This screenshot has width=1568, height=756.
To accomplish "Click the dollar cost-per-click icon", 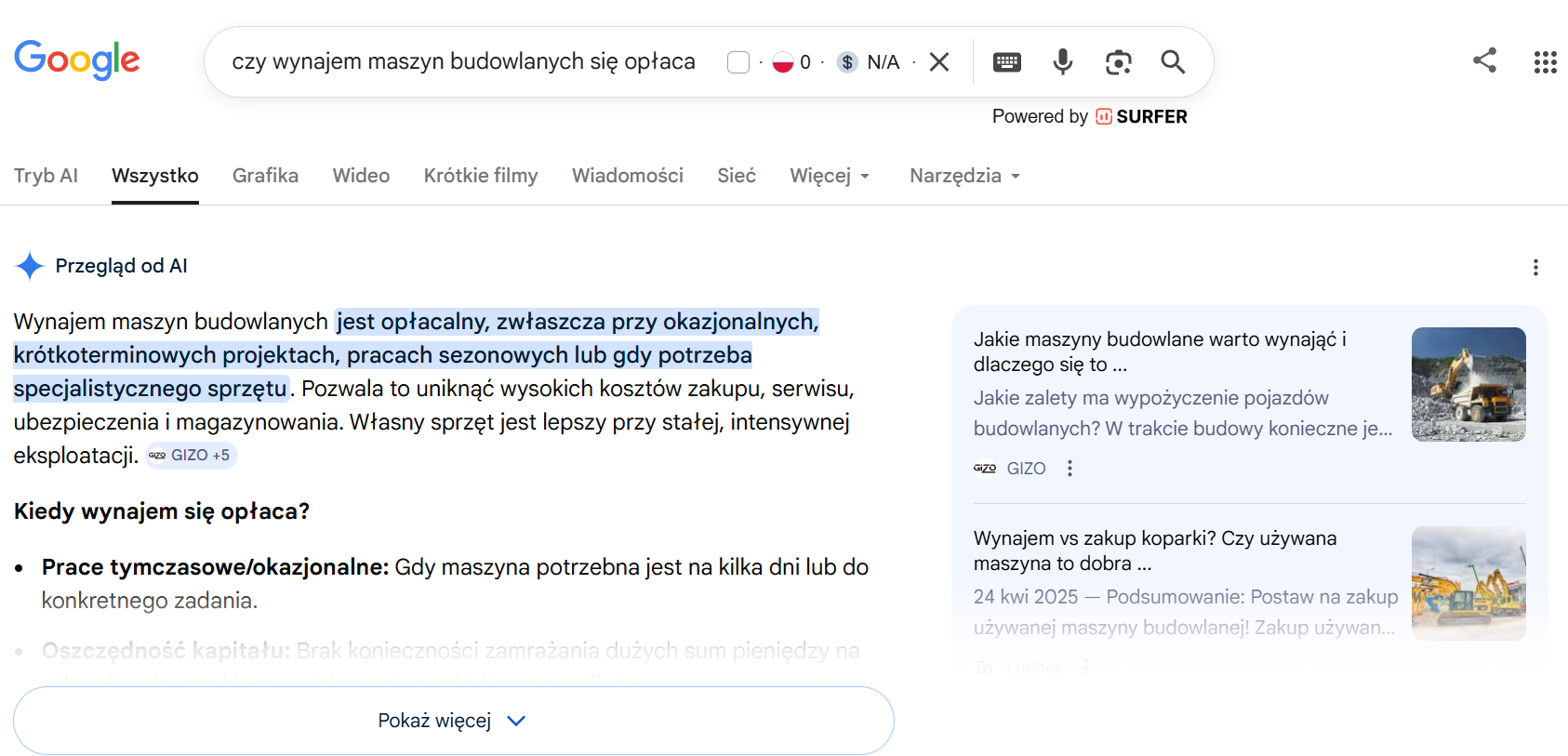I will pos(847,62).
